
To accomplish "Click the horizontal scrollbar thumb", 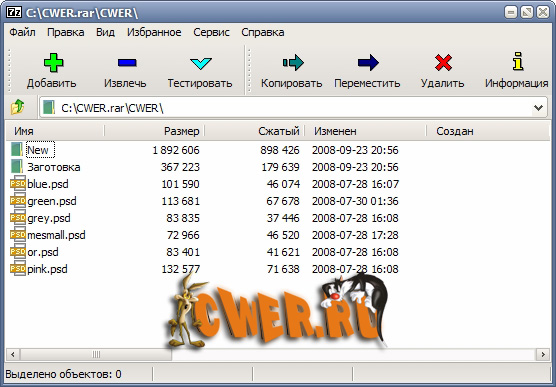I will point(96,354).
